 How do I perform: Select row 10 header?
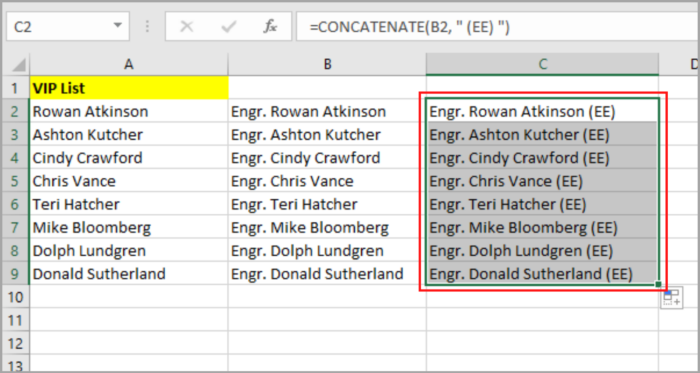pyautogui.click(x=15, y=297)
